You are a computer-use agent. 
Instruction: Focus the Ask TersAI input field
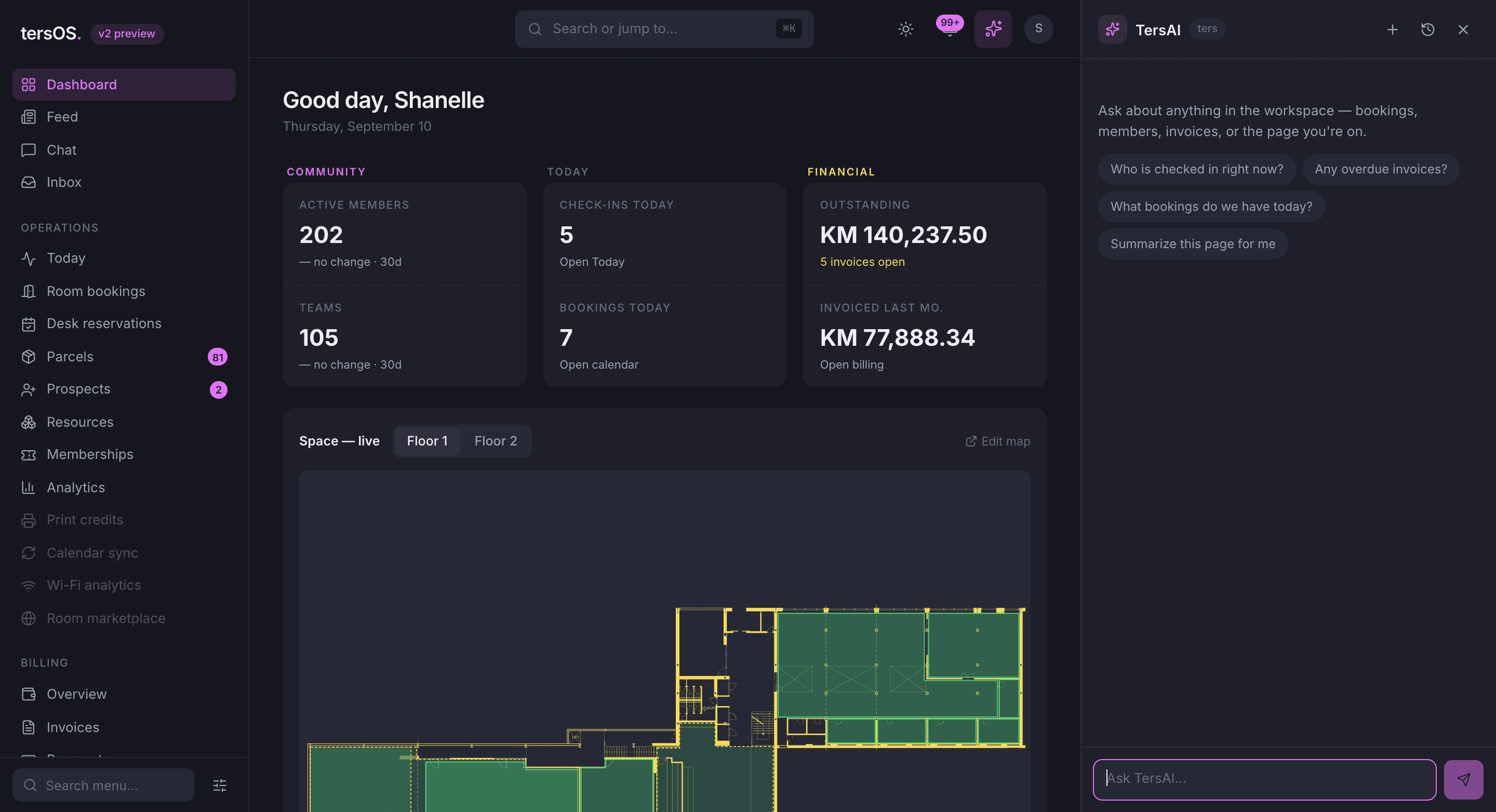1264,779
